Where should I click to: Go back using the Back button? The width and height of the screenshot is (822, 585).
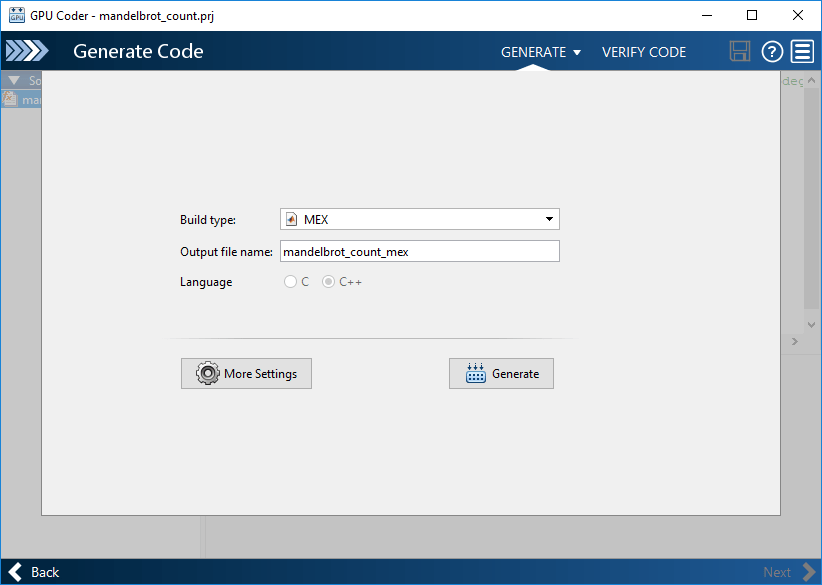(x=33, y=571)
